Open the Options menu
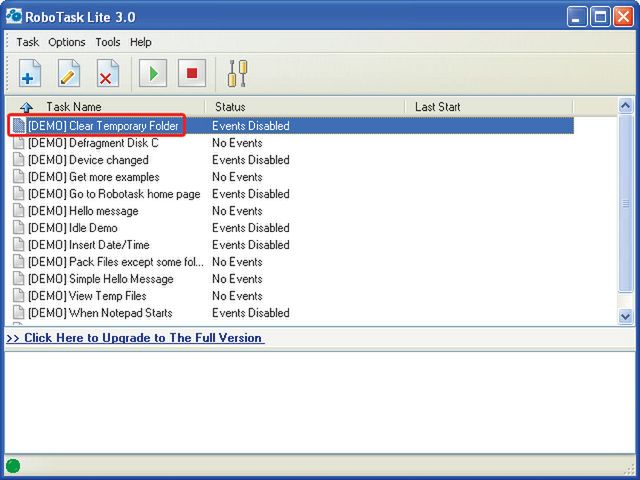The width and height of the screenshot is (640, 480). click(x=67, y=42)
